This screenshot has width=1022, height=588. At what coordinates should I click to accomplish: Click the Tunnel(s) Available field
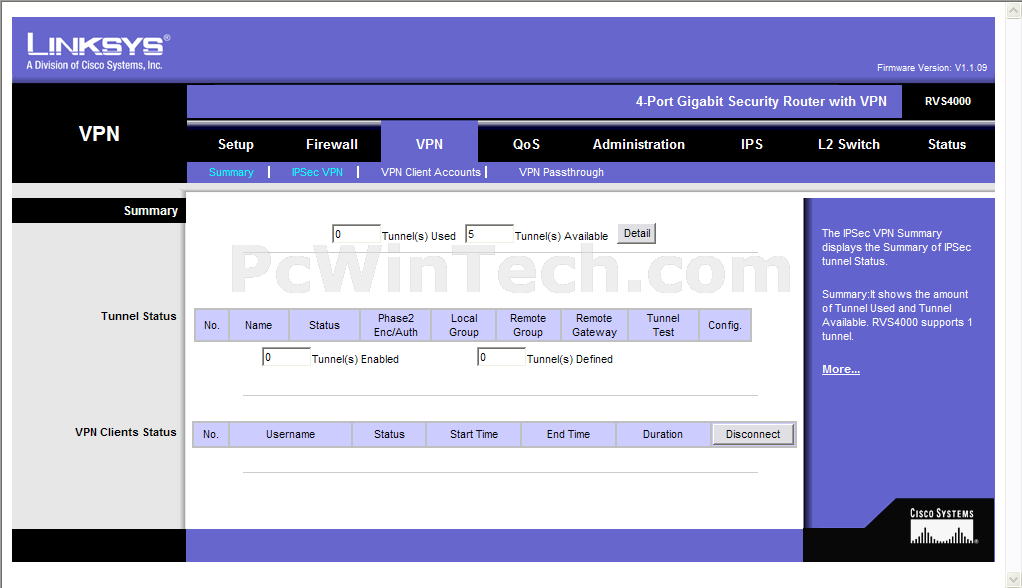(489, 234)
